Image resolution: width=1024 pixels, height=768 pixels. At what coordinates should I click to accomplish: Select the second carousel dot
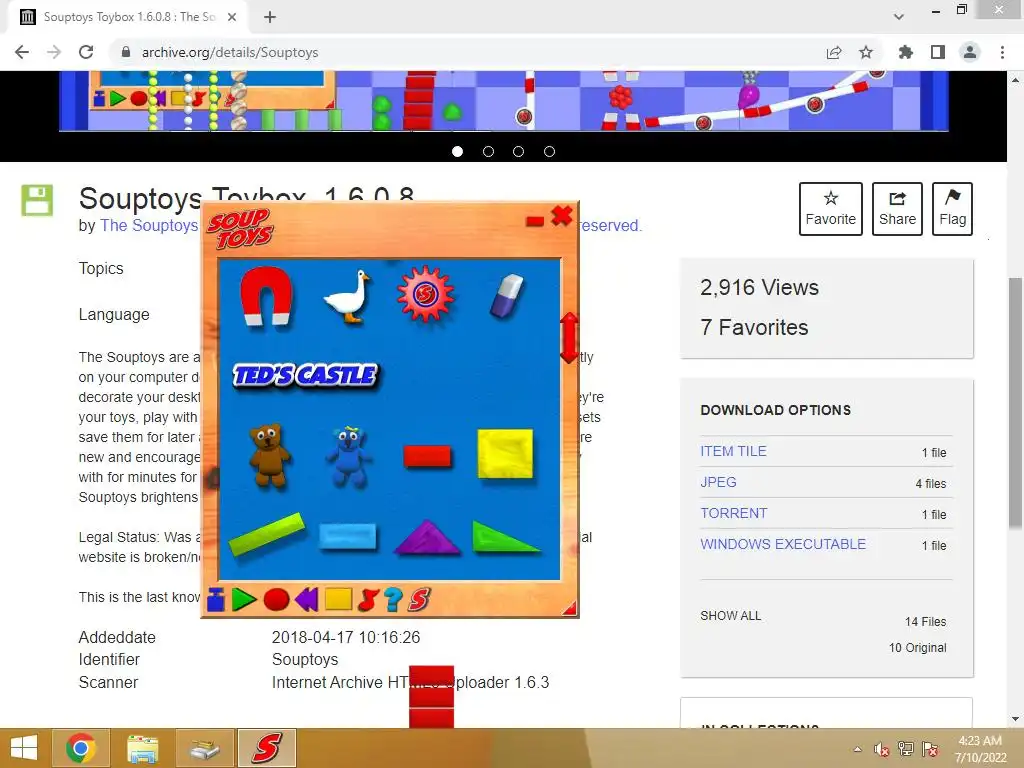[x=488, y=152]
